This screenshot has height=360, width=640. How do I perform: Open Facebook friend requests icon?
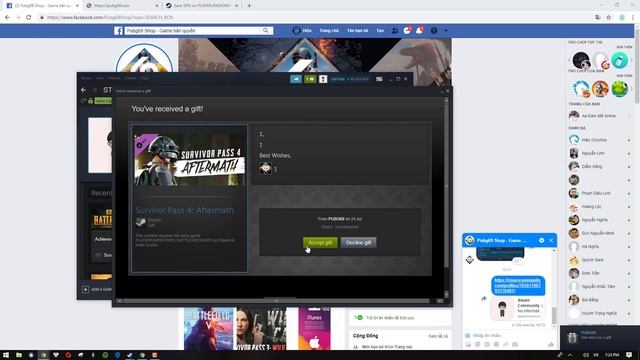click(x=395, y=31)
